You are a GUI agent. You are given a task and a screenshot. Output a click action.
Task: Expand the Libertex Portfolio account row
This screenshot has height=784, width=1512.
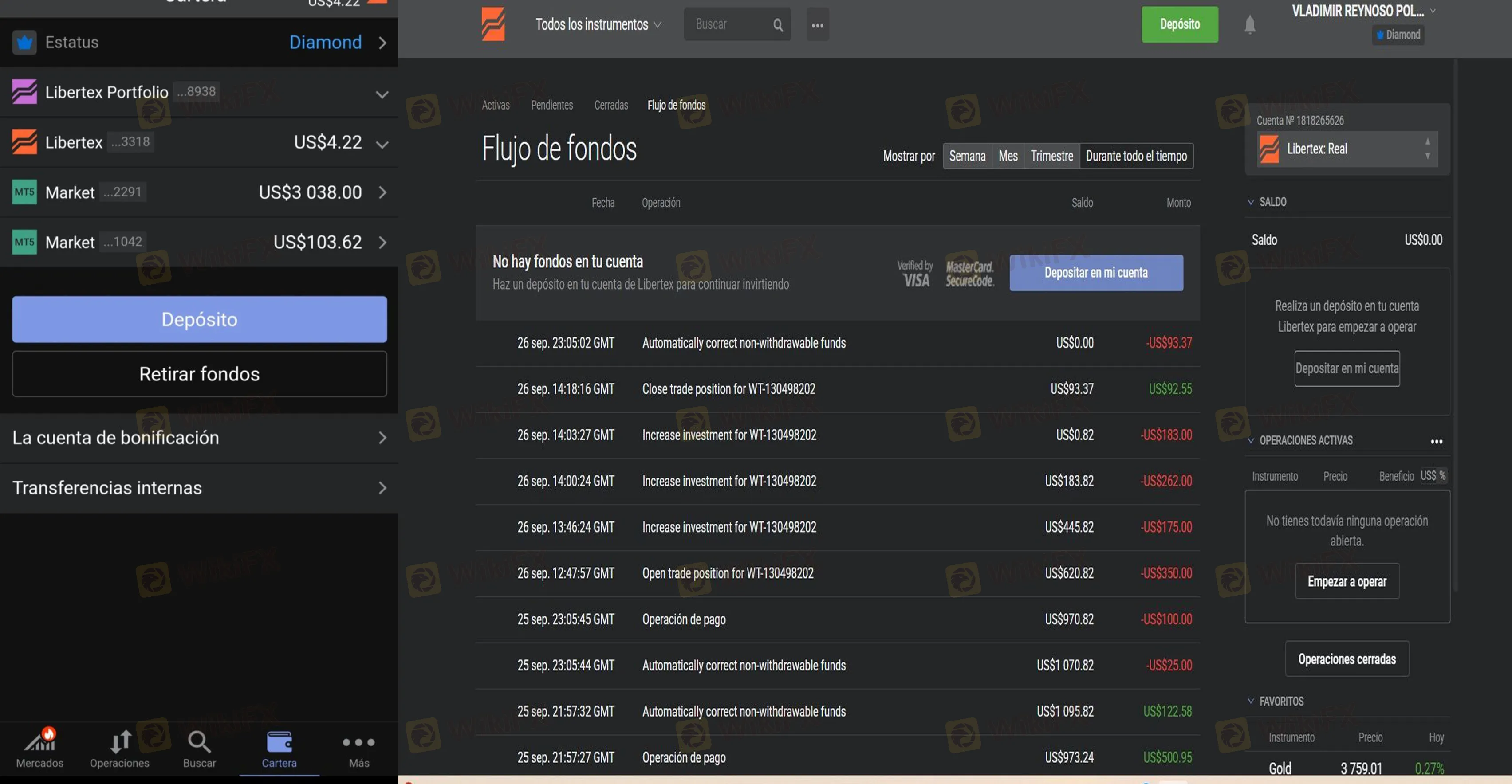coord(382,94)
